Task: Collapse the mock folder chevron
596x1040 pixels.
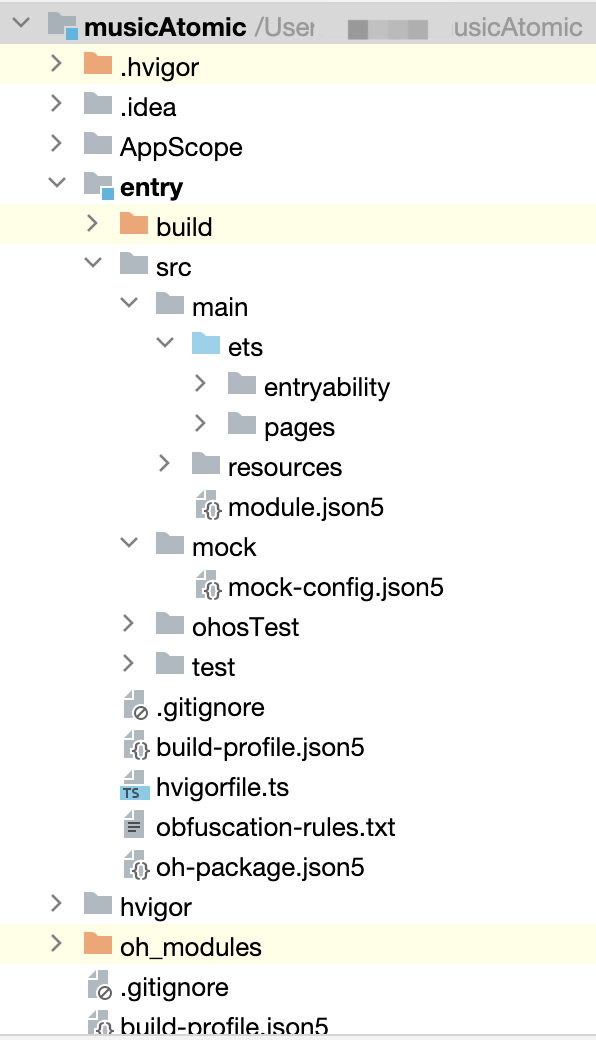Action: (129, 543)
